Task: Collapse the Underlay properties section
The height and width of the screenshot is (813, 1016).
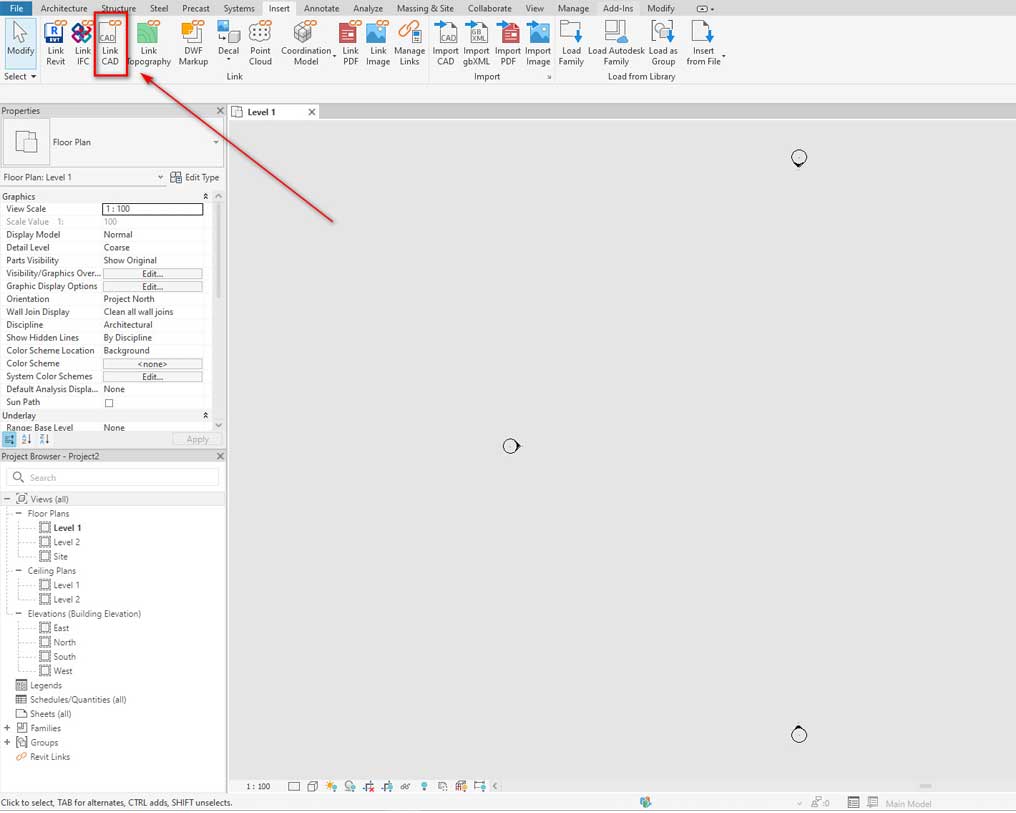Action: coord(205,415)
